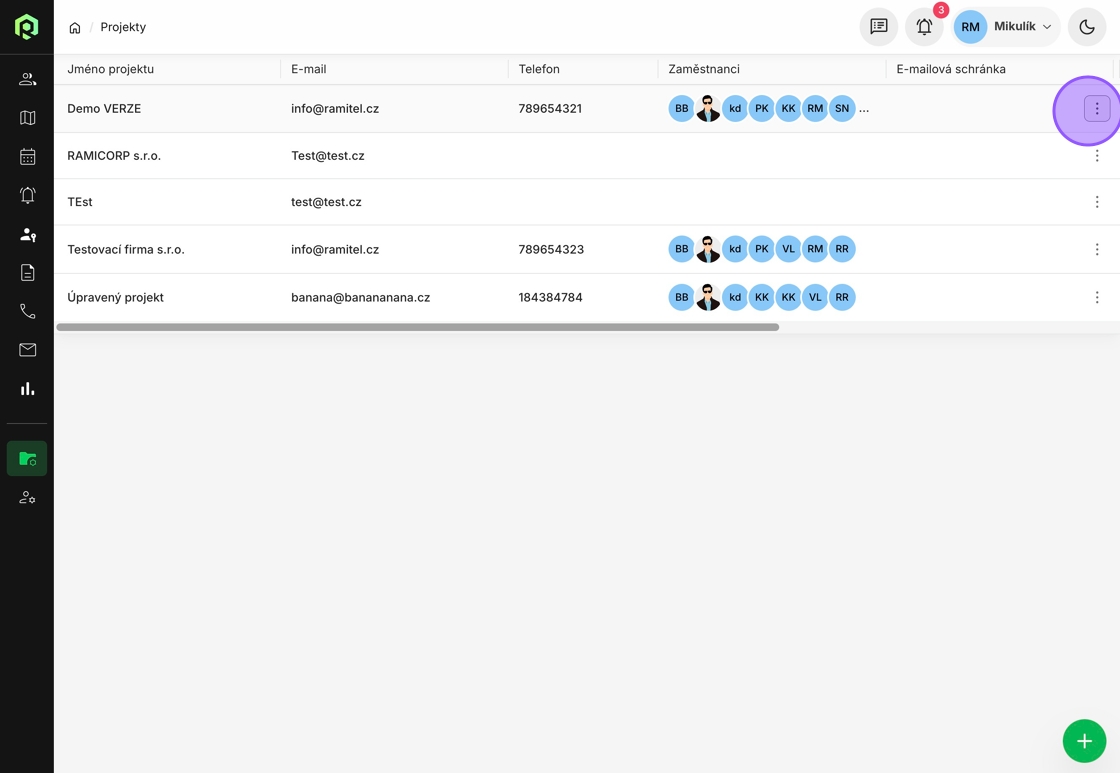The height and width of the screenshot is (773, 1120).
Task: Click the kd avatar in Upravený projekt row
Action: pos(735,297)
